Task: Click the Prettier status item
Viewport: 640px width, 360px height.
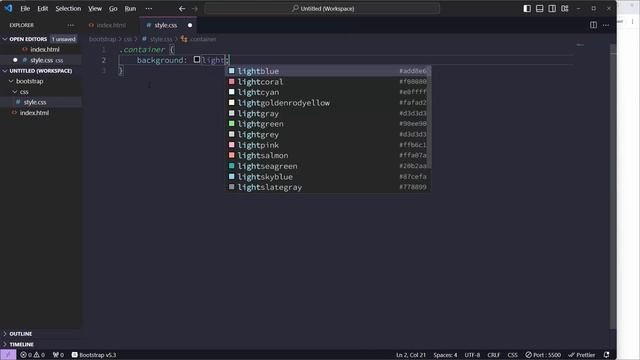Action: tap(582, 355)
